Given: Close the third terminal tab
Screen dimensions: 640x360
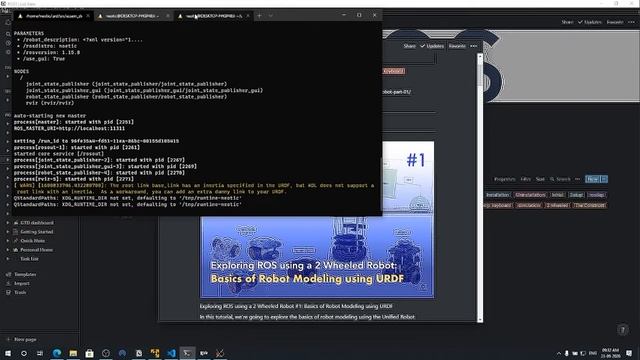Looking at the screenshot, I should [247, 16].
